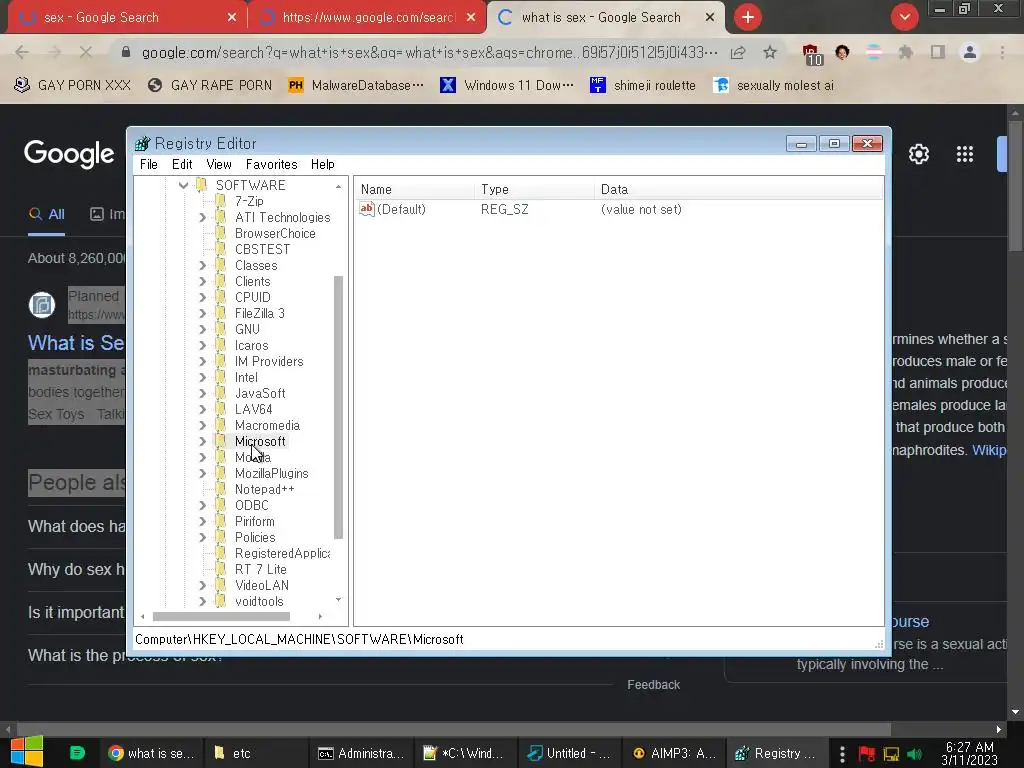
Task: Collapse the SOFTWARE registry key
Action: point(184,185)
